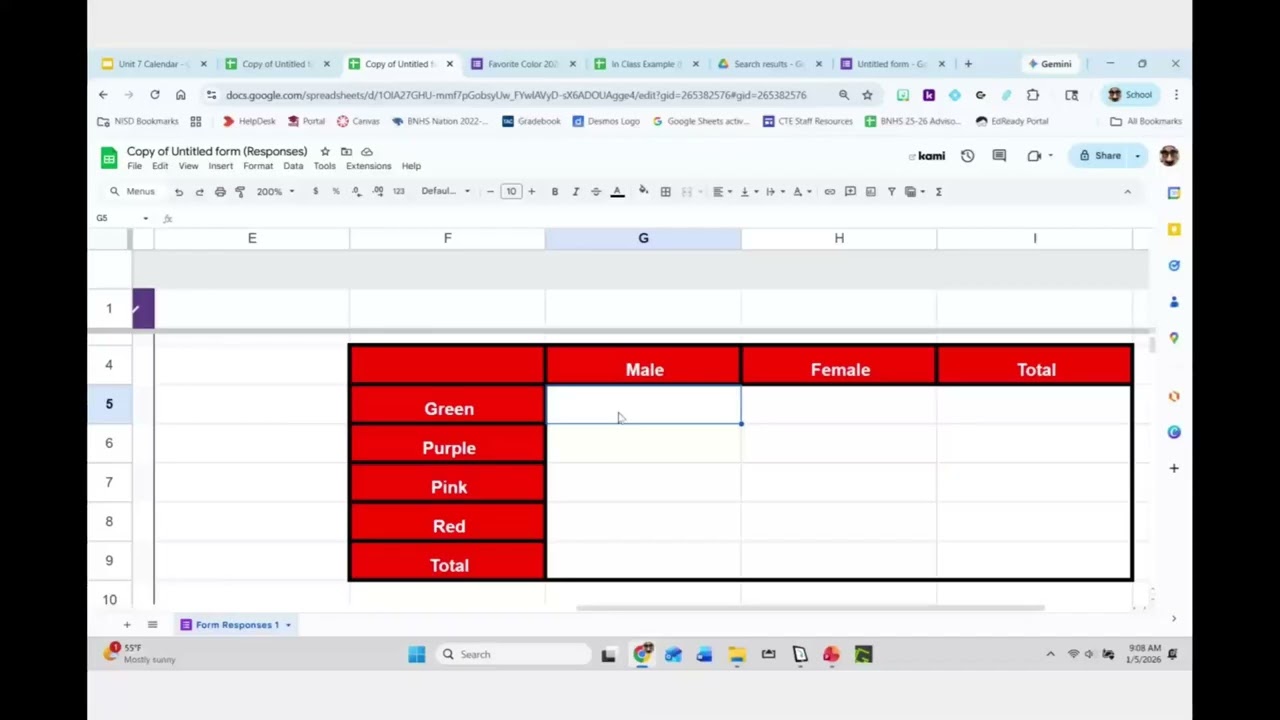Click the Insert chart icon
Screen dimensions: 1280x720
click(x=870, y=191)
